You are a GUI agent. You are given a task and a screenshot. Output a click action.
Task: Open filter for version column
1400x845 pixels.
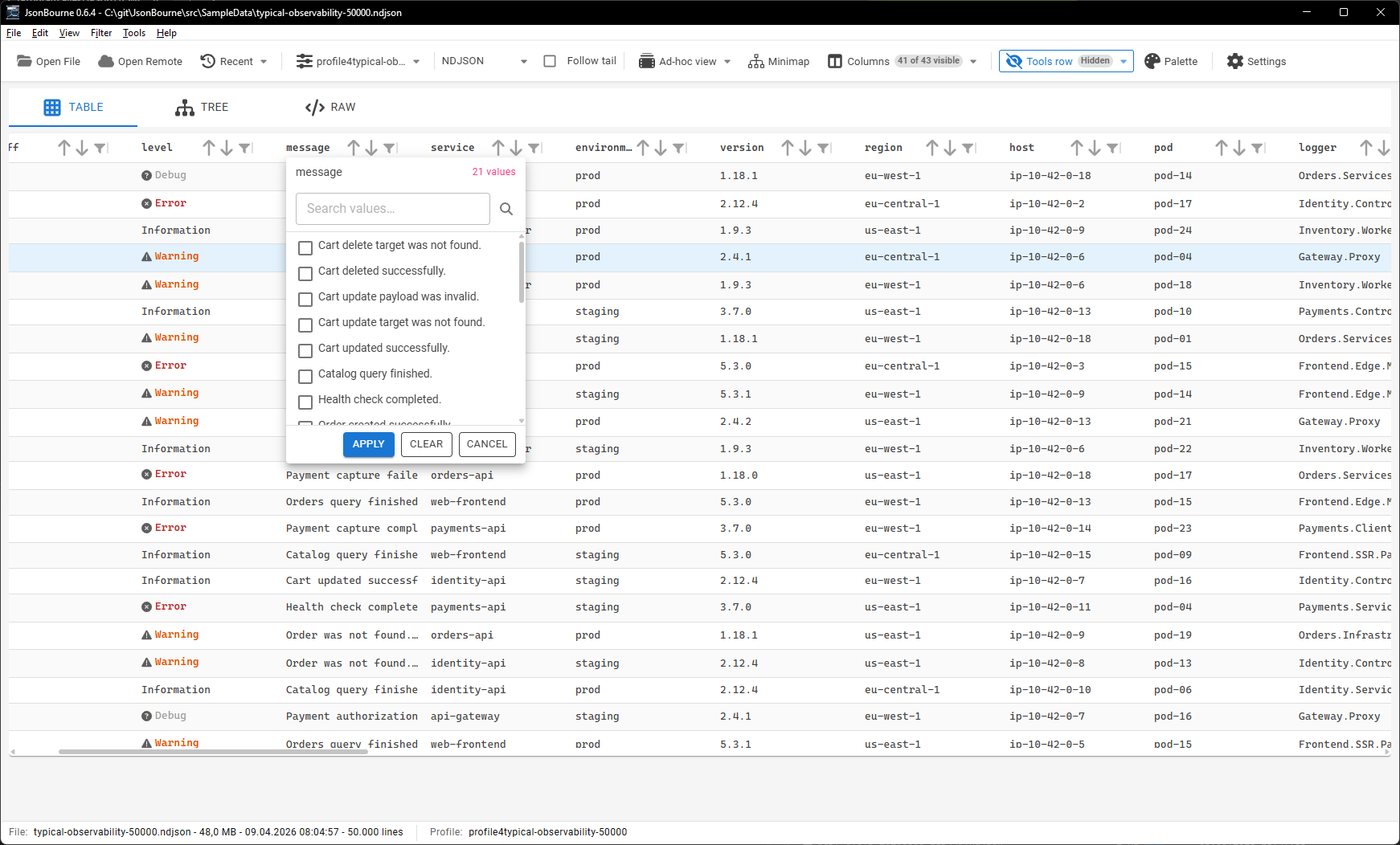823,148
